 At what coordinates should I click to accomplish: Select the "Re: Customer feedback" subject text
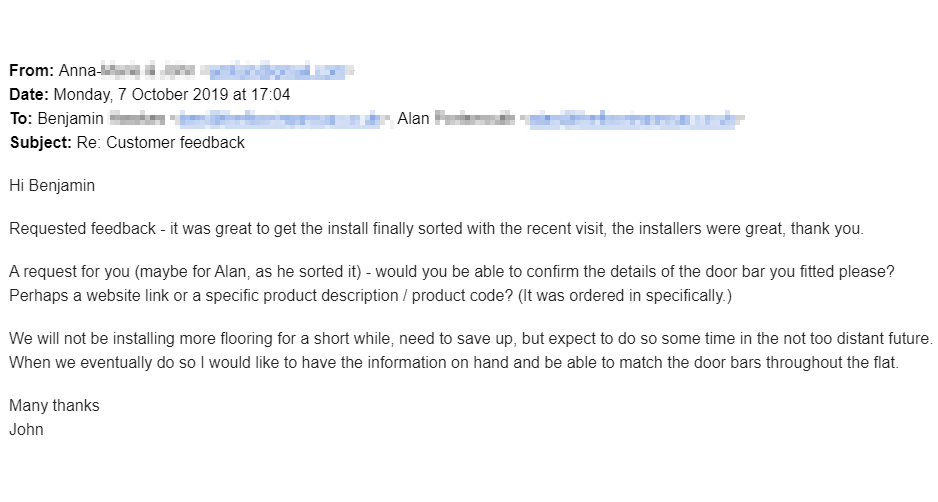(x=161, y=142)
